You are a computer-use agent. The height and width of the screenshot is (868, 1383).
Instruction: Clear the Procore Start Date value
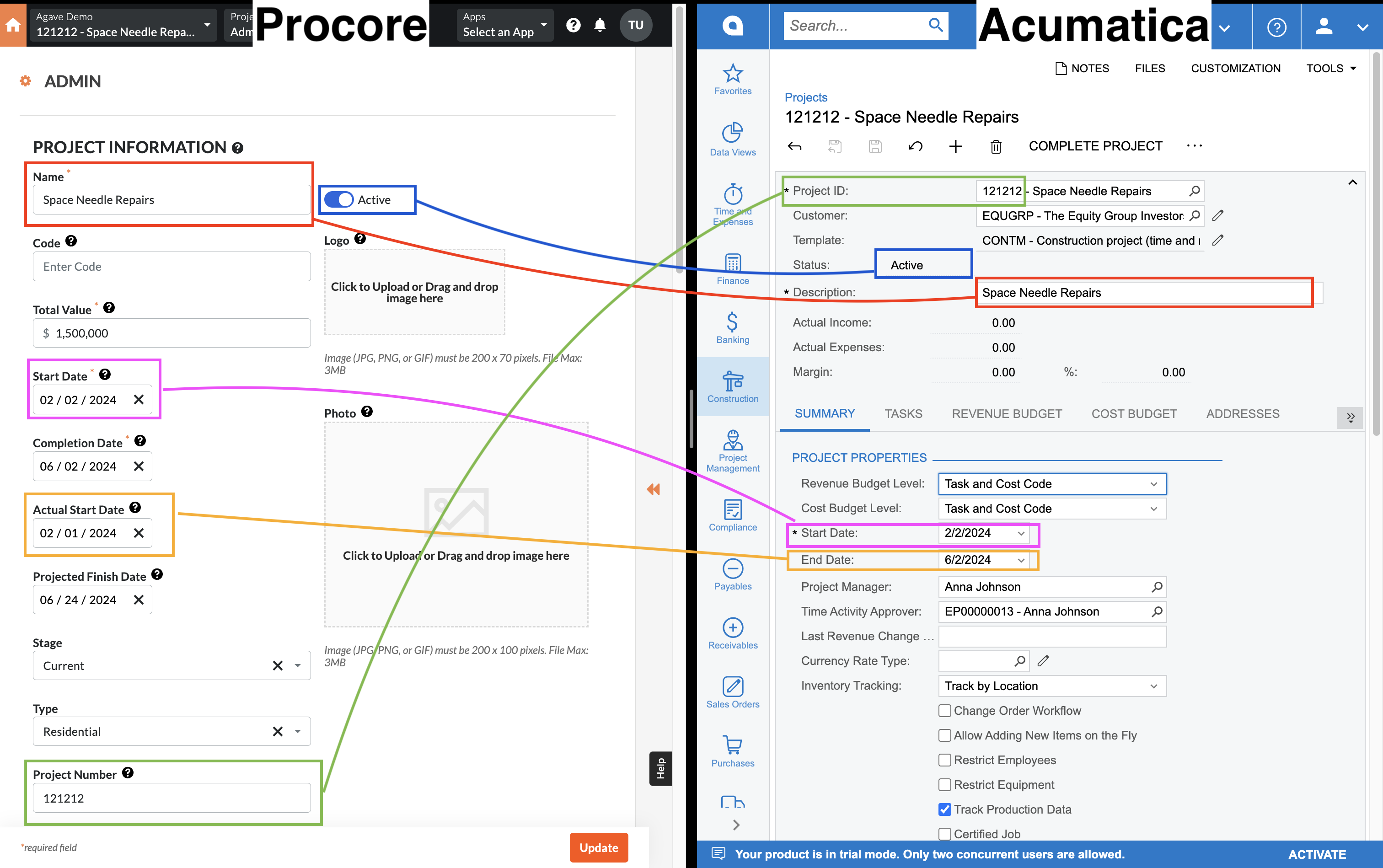click(x=139, y=400)
